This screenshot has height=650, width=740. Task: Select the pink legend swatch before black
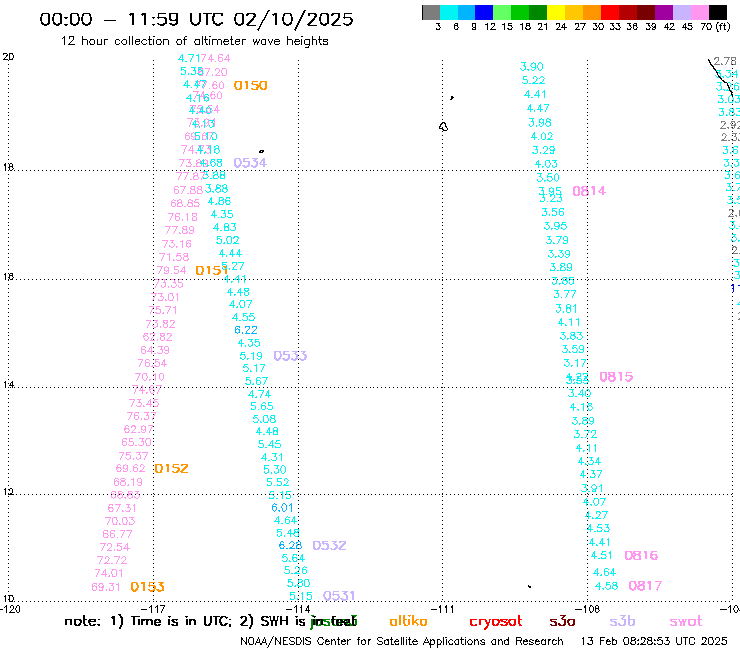click(700, 12)
